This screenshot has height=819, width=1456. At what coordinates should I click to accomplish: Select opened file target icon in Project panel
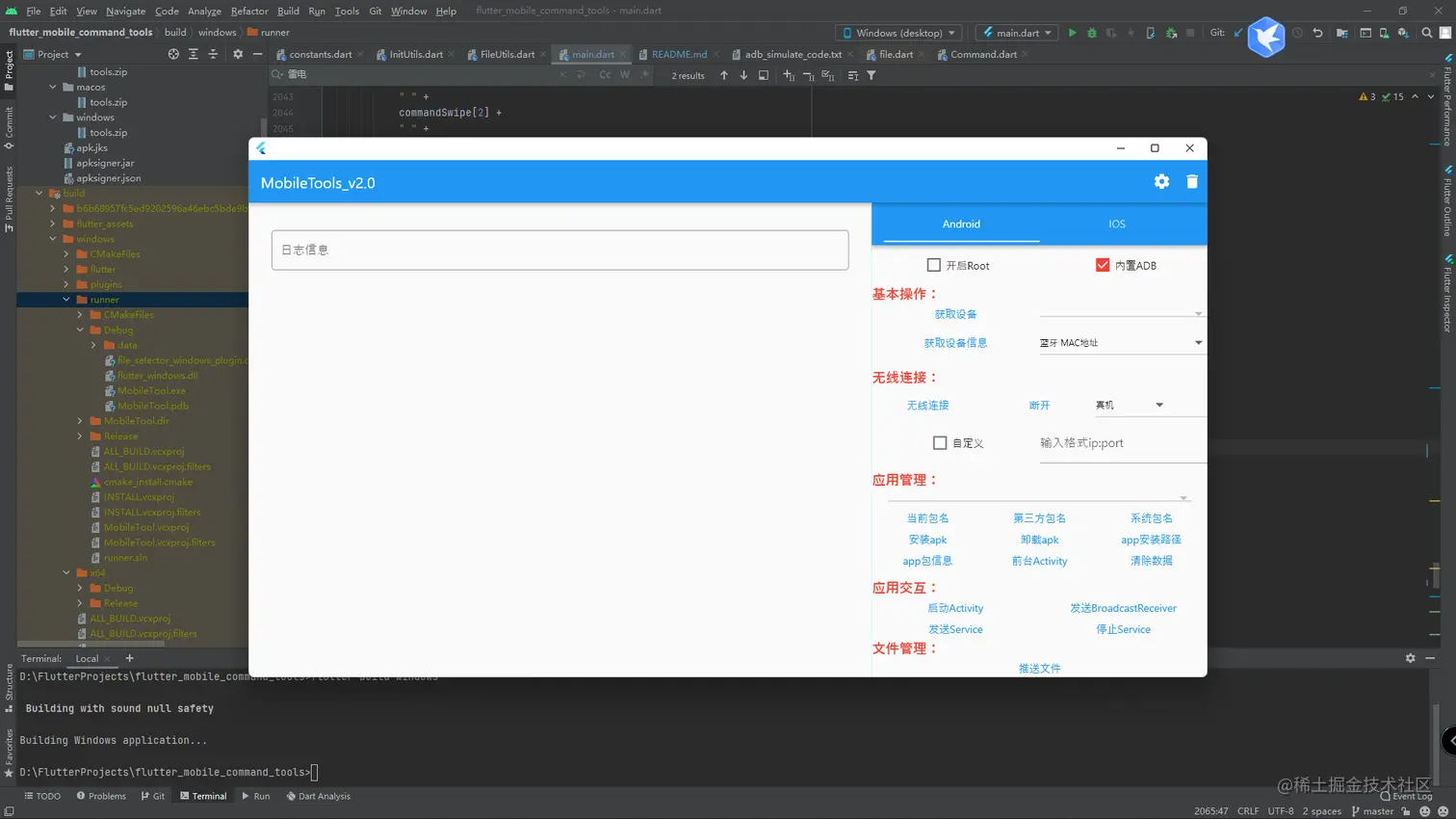pos(173,55)
